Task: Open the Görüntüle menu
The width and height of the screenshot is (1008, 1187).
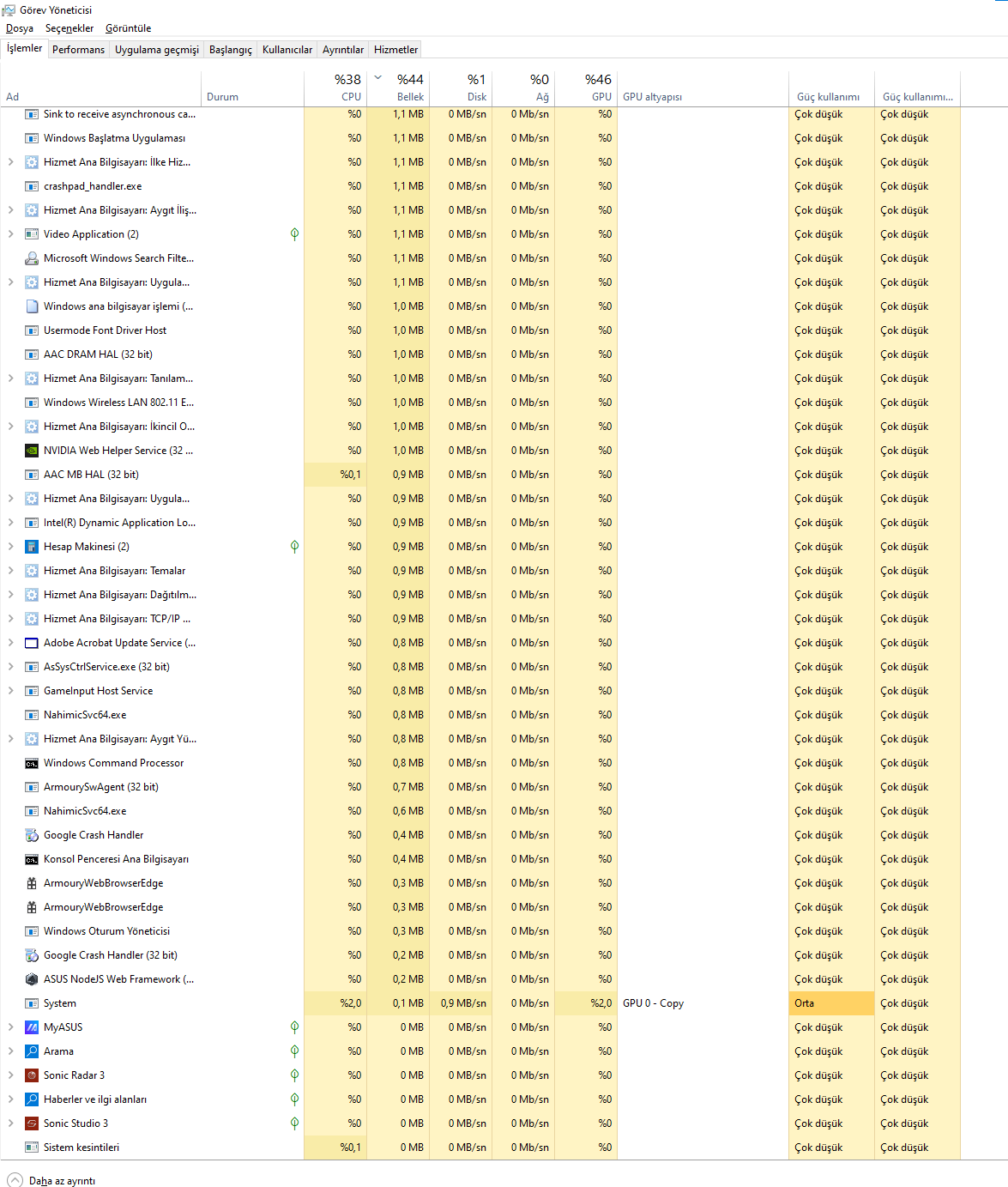Action: coord(128,28)
